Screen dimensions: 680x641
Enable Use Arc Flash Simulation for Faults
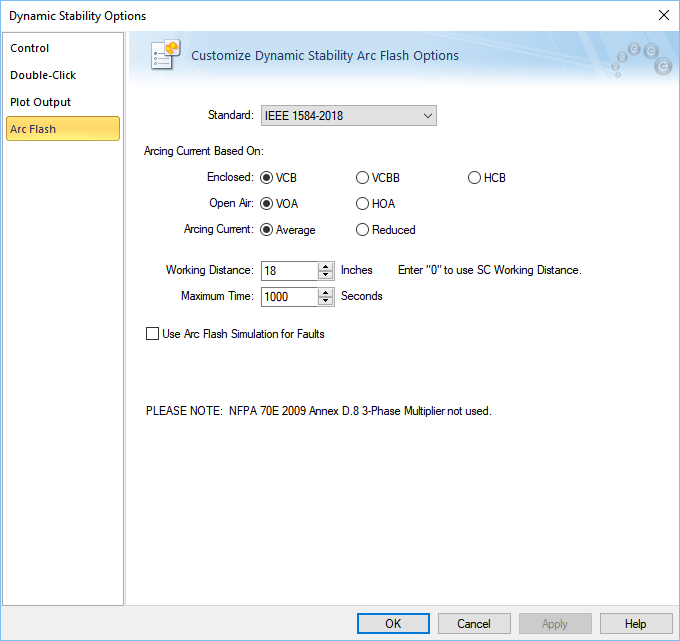(x=153, y=334)
